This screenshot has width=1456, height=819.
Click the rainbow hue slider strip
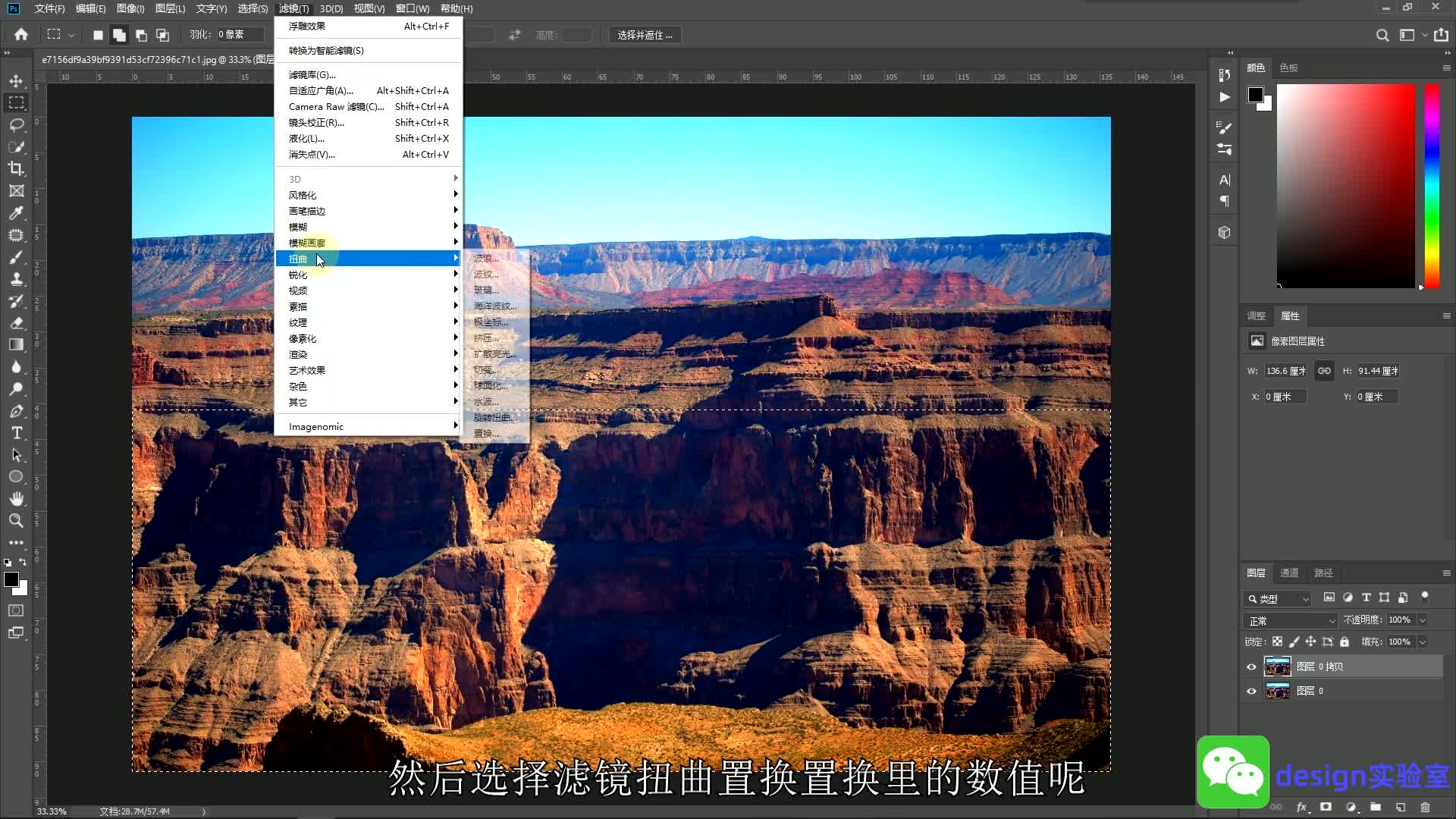(x=1432, y=186)
